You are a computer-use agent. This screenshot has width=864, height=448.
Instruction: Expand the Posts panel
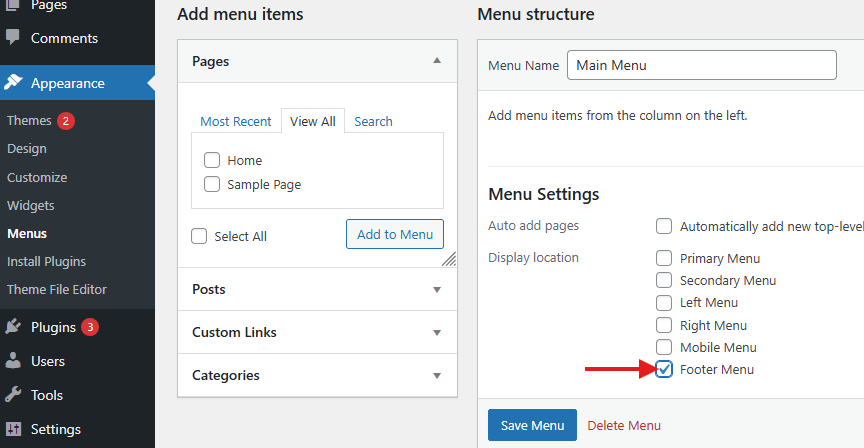(x=317, y=289)
